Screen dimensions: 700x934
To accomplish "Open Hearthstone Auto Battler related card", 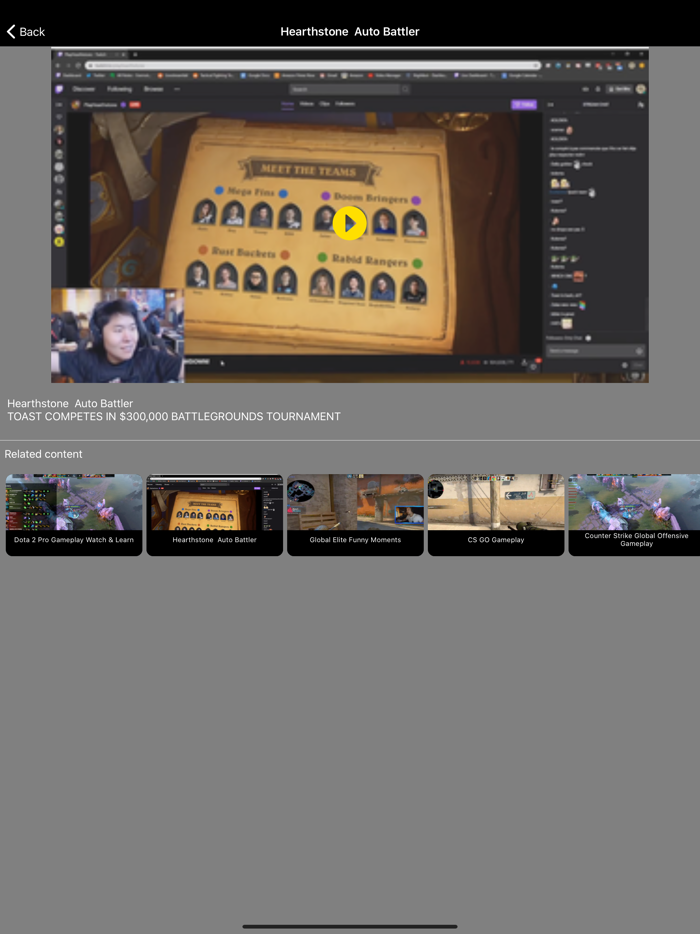I will pos(214,515).
